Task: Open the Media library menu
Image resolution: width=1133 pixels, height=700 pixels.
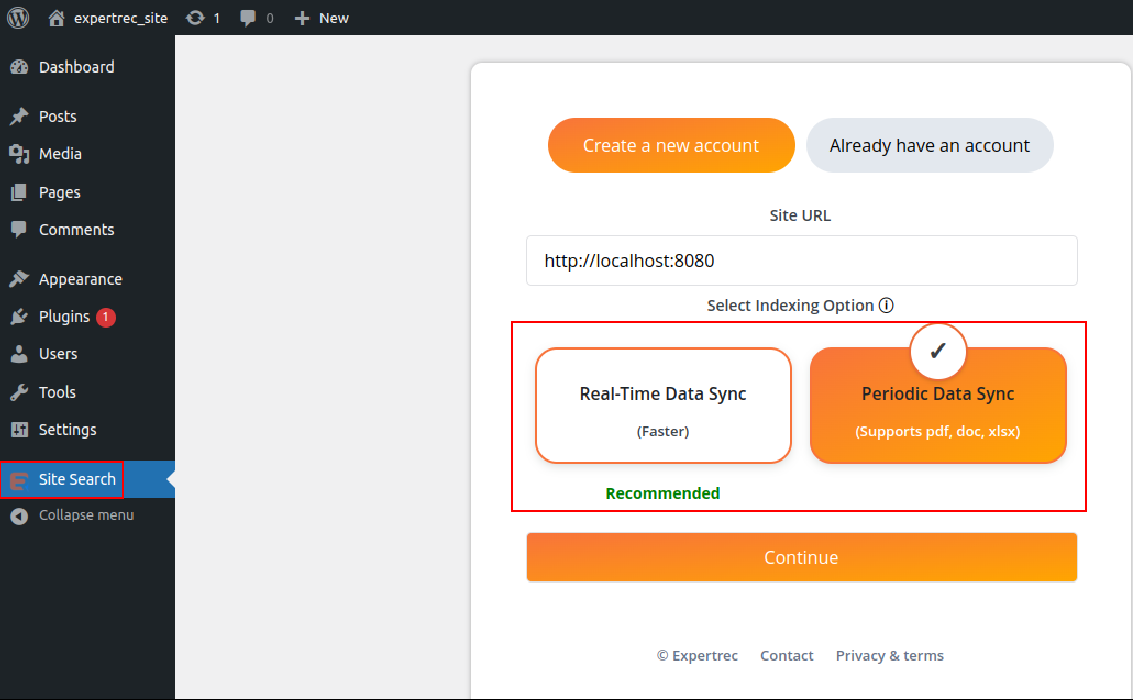Action: point(60,154)
